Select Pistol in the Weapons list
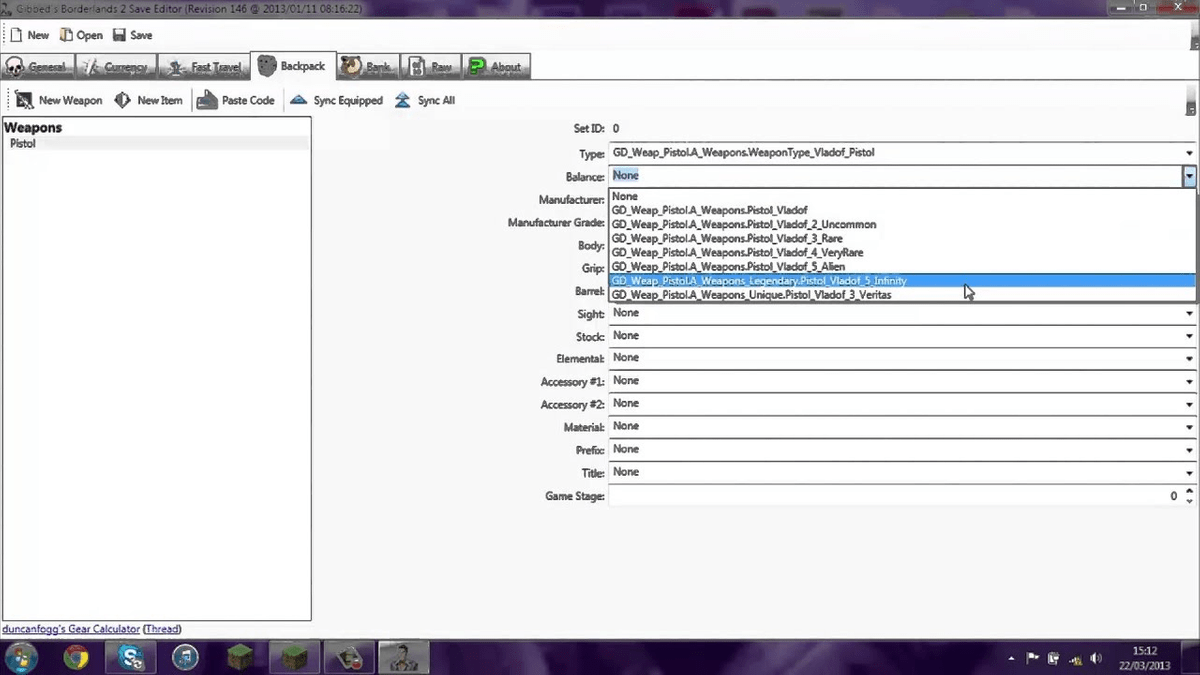 tap(23, 144)
